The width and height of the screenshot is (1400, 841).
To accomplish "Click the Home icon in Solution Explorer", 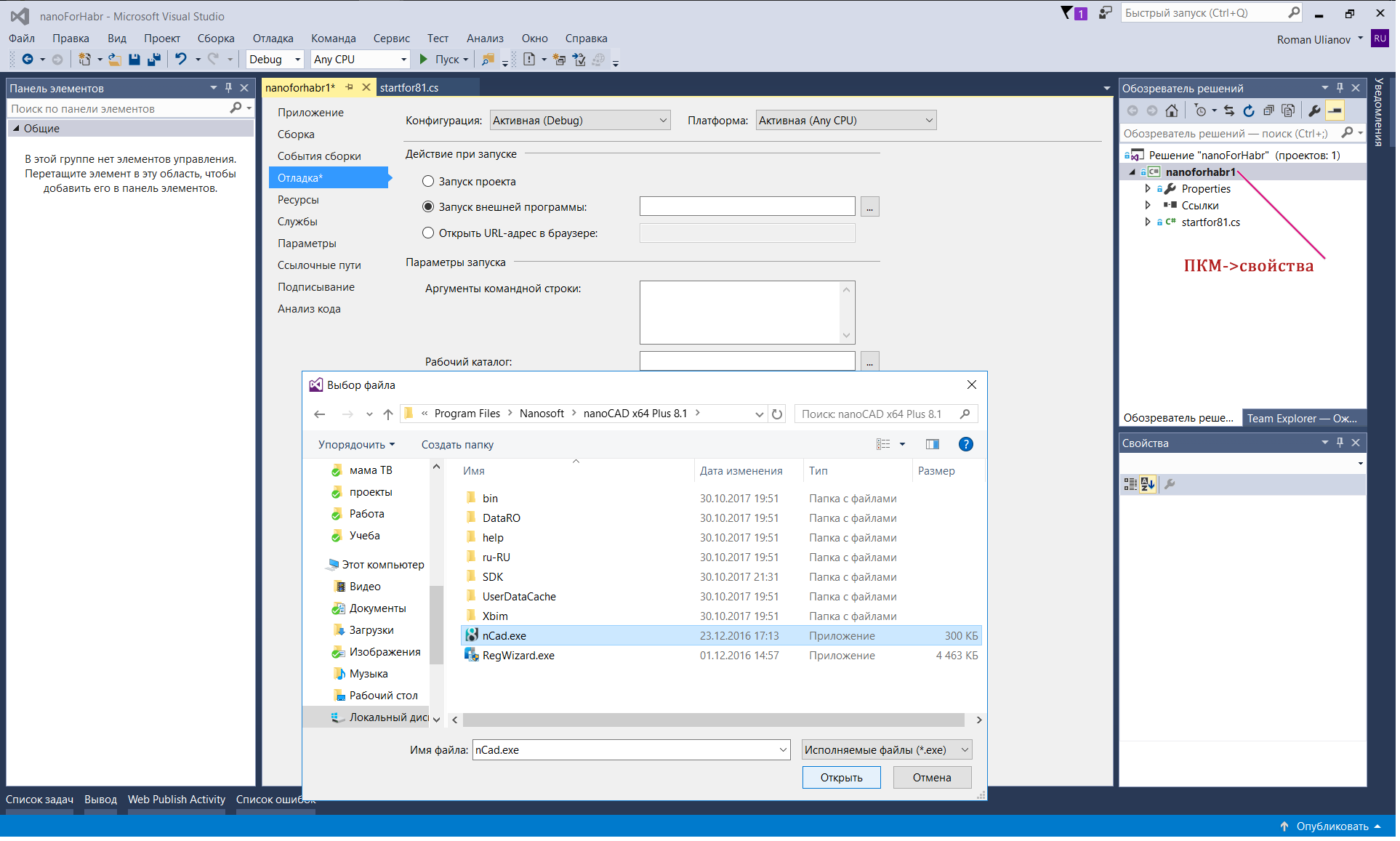I will 1172,110.
